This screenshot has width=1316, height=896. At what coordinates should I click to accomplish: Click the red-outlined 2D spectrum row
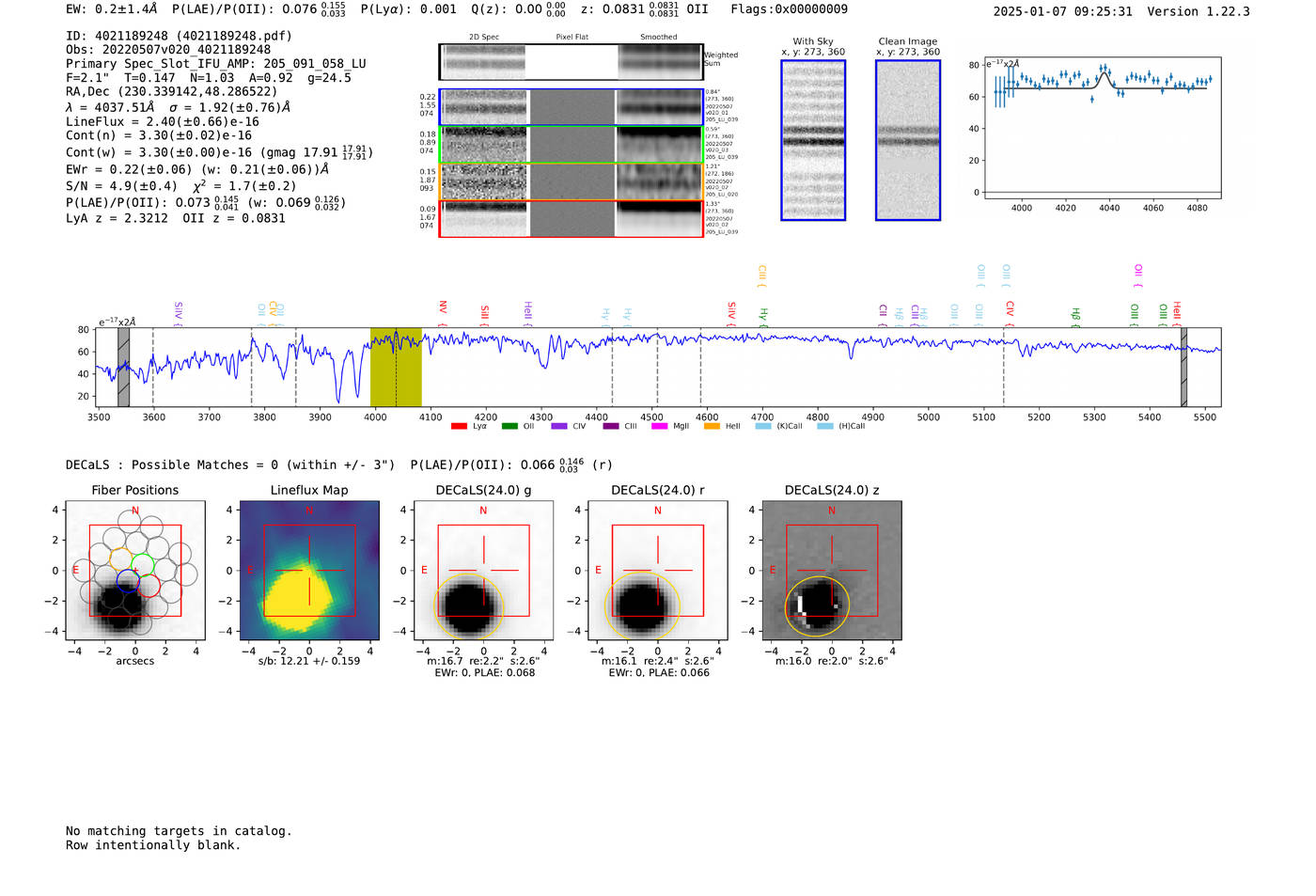pos(572,218)
